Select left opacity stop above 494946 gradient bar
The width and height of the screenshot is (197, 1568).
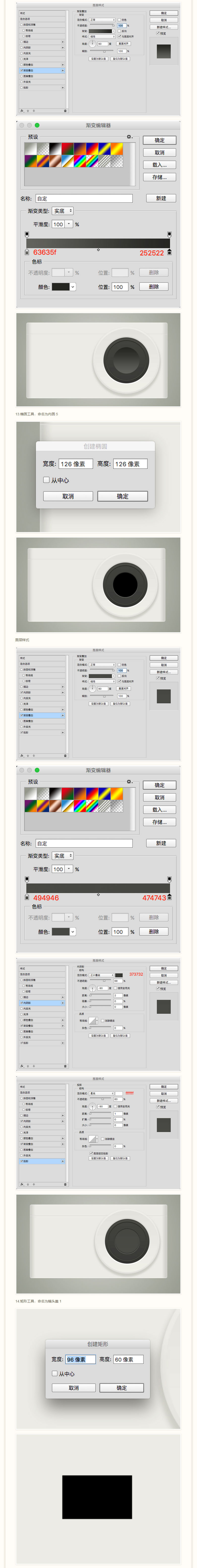coord(27,879)
